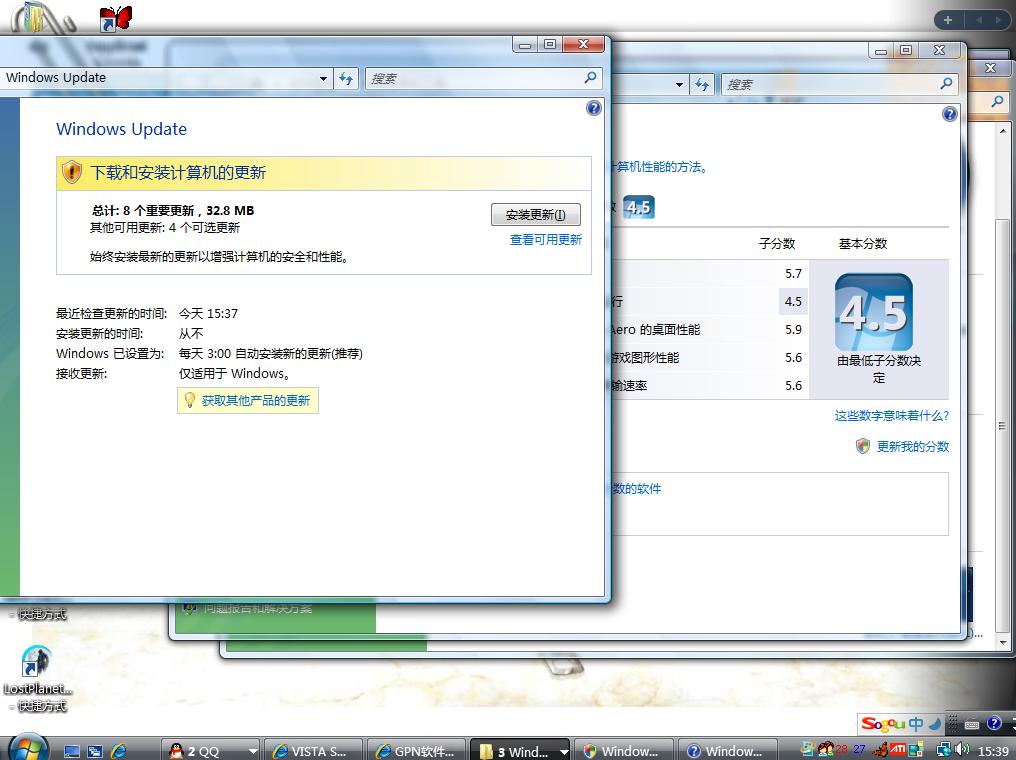
Task: Open the 查看可用更新 link
Action: (x=546, y=240)
